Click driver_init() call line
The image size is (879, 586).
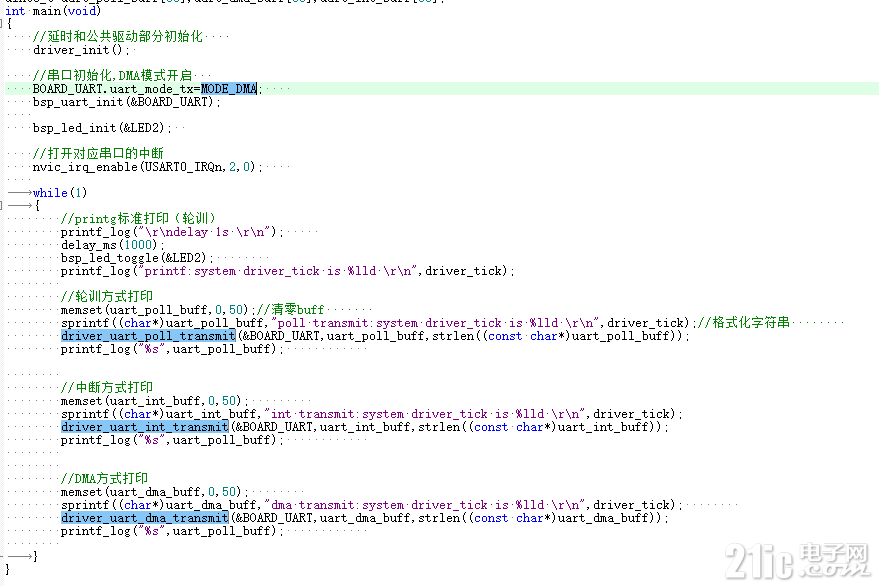(81, 50)
